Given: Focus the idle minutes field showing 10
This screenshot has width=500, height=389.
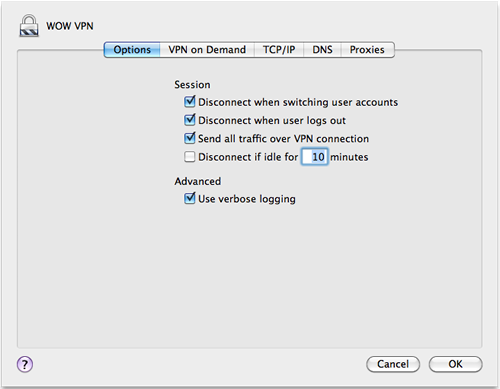Looking at the screenshot, I should point(315,157).
